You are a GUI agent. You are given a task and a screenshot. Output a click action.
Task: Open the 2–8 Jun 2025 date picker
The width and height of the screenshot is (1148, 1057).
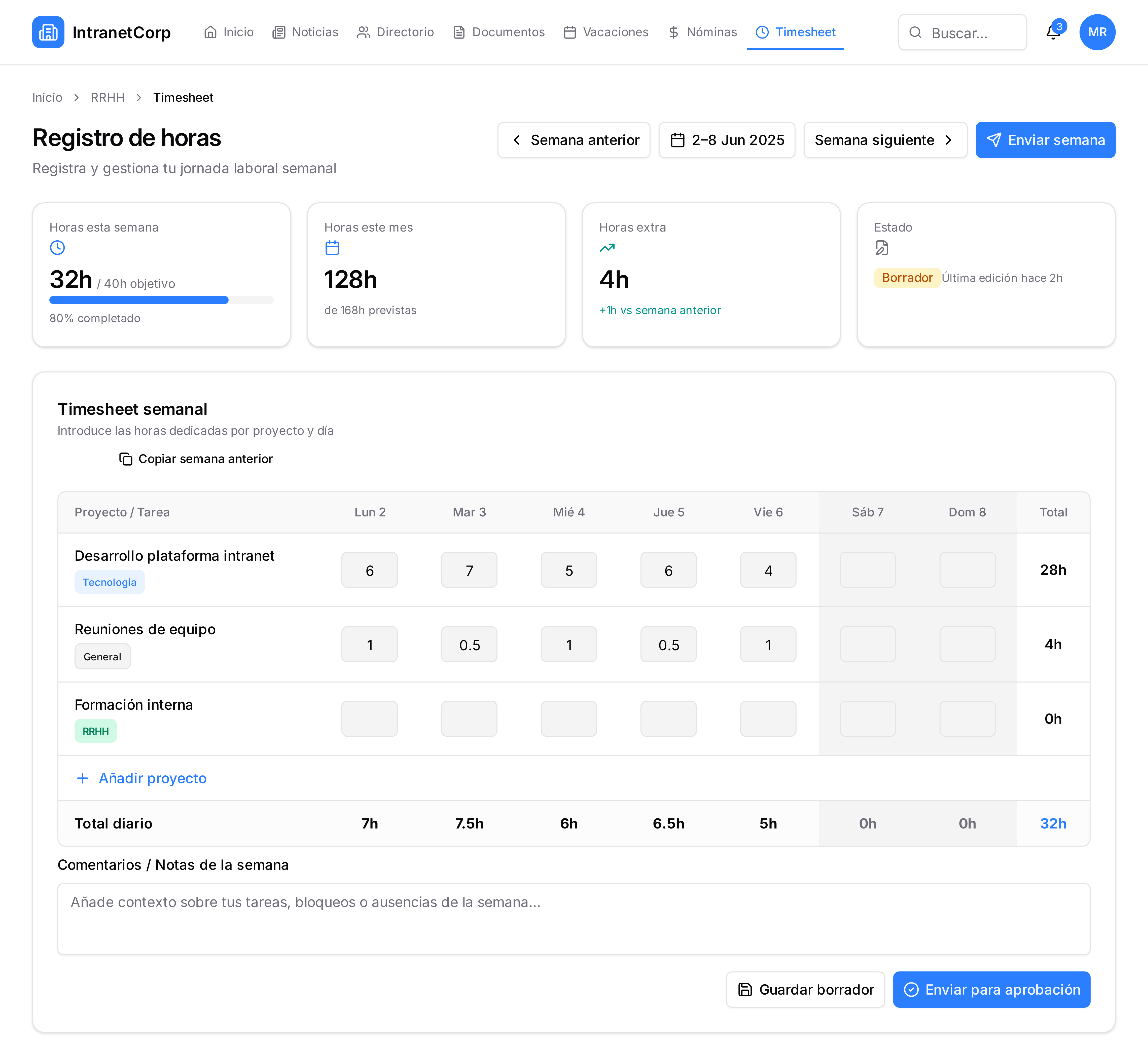pos(727,140)
